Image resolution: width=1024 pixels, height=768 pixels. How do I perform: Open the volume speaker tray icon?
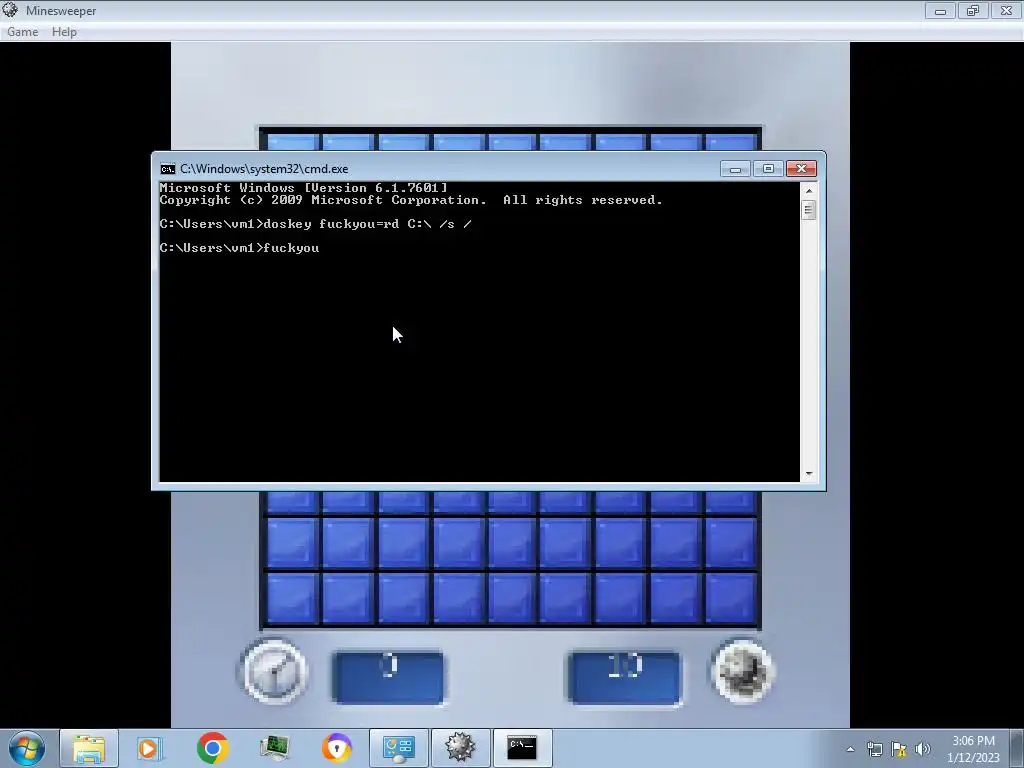click(922, 749)
